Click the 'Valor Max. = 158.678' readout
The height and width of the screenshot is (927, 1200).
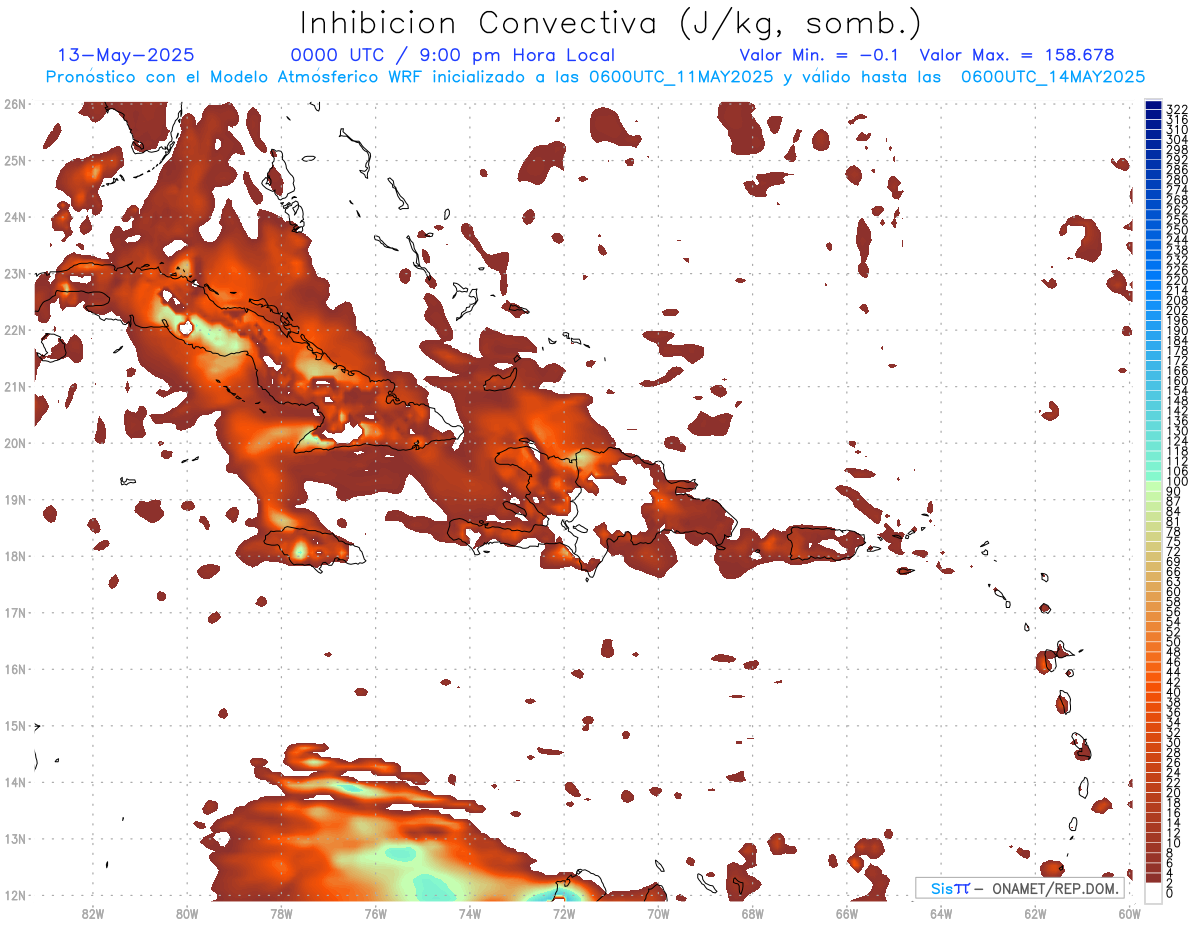tap(1017, 55)
